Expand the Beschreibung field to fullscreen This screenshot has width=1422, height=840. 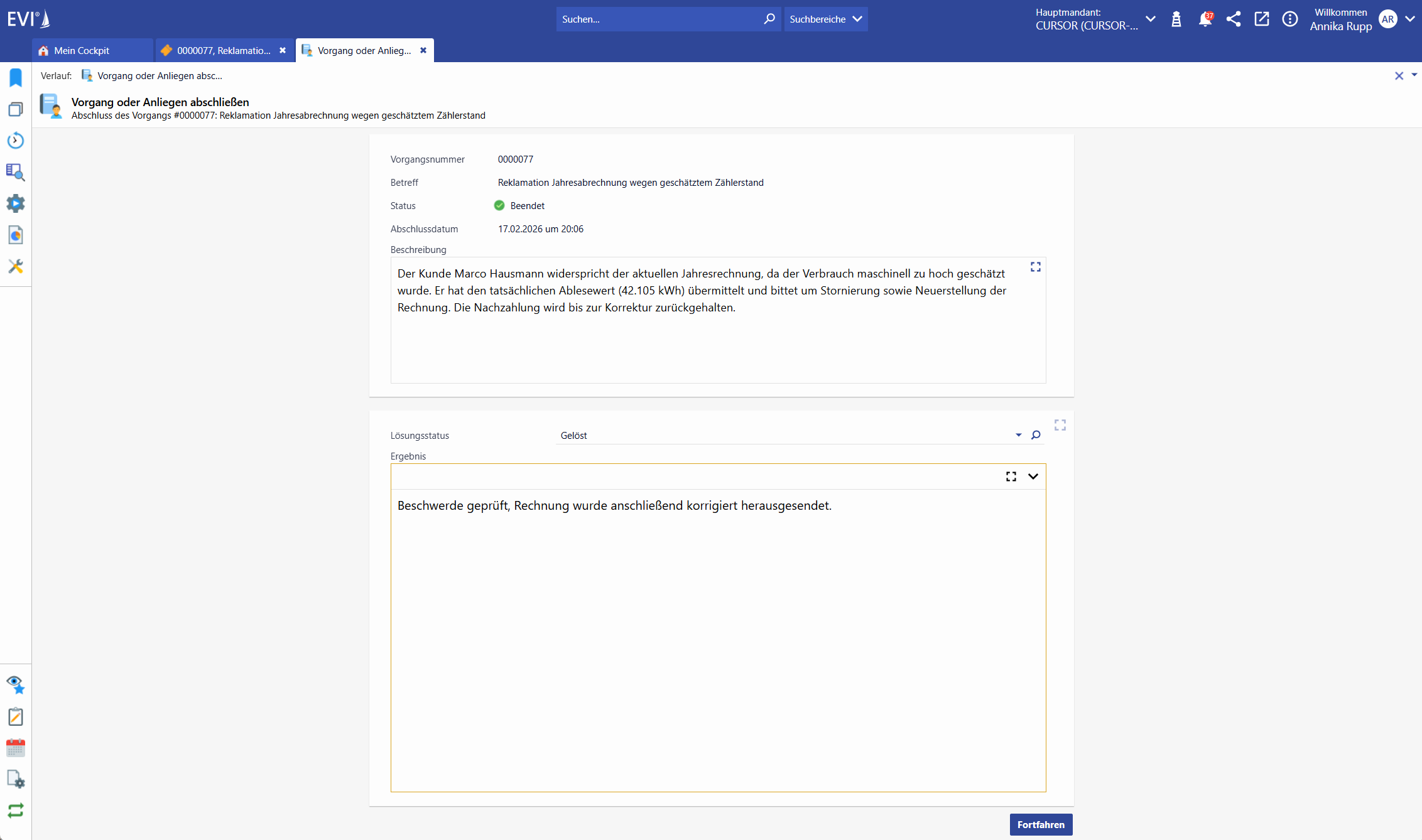point(1036,267)
